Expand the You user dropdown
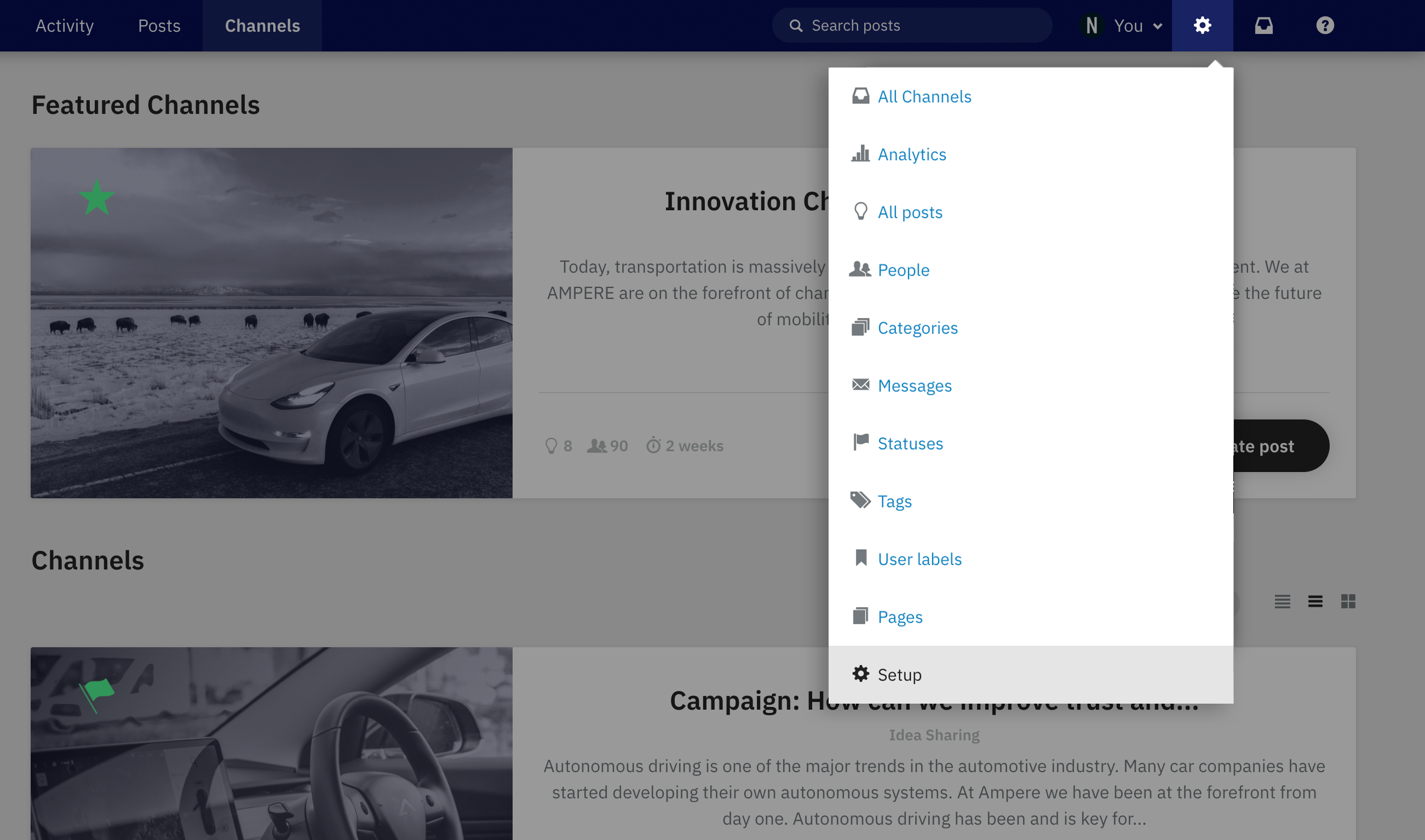1425x840 pixels. 1139,26
